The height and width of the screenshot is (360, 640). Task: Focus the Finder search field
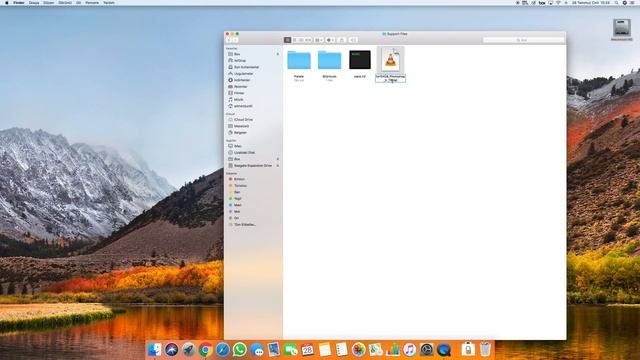click(x=523, y=40)
